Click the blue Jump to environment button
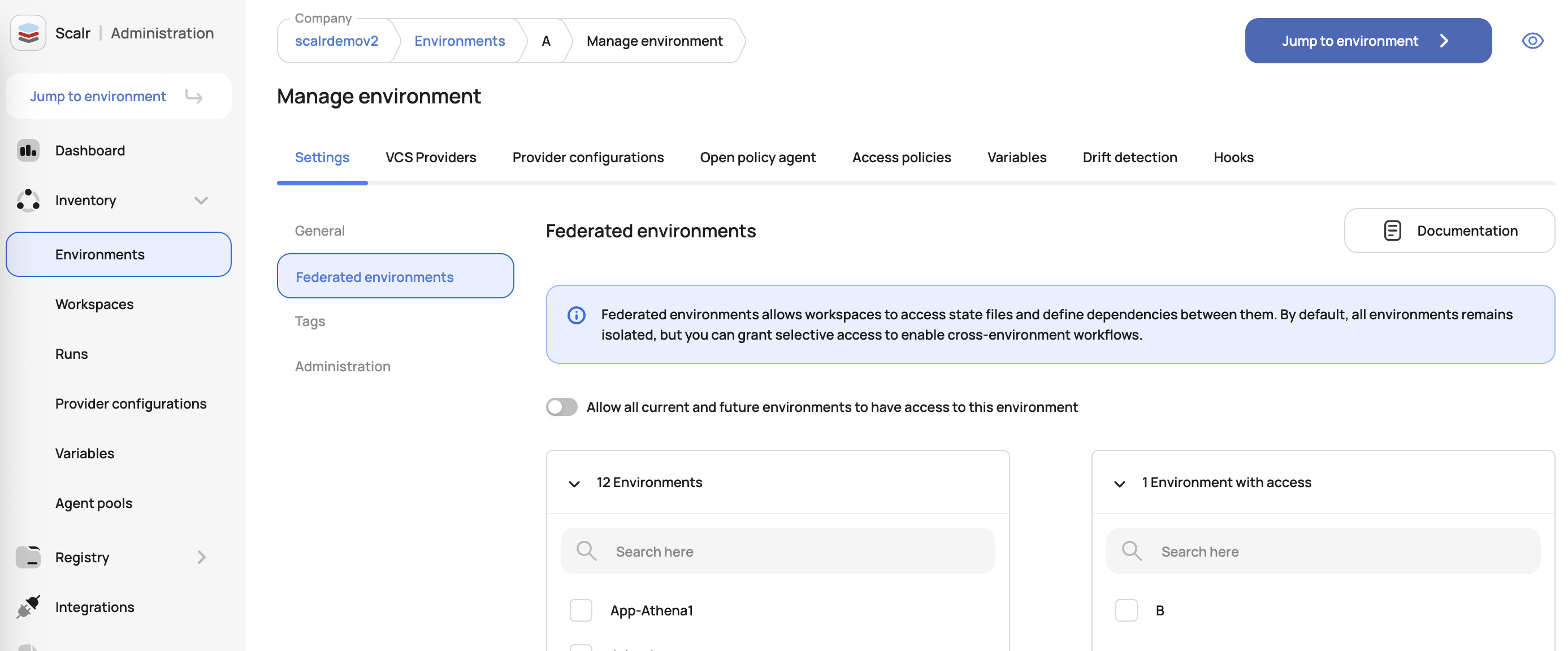This screenshot has width=1568, height=651. (x=1368, y=41)
